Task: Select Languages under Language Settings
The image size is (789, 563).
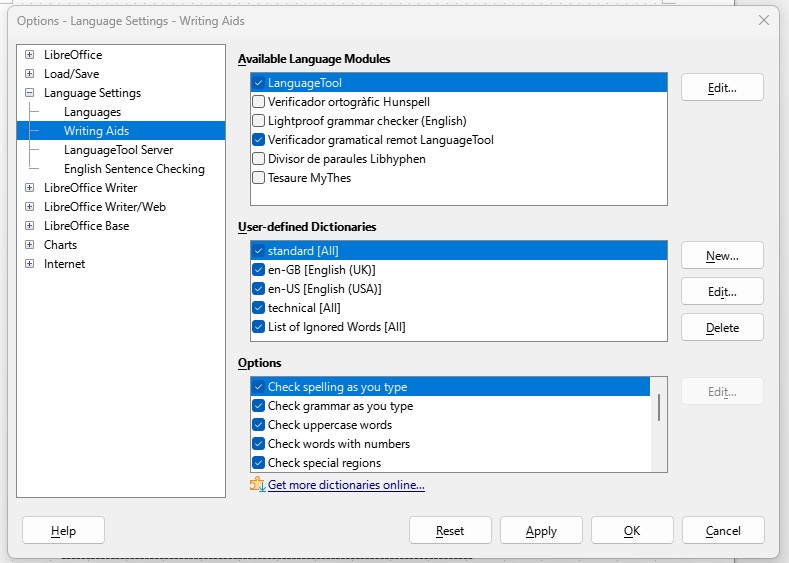Action: point(93,112)
